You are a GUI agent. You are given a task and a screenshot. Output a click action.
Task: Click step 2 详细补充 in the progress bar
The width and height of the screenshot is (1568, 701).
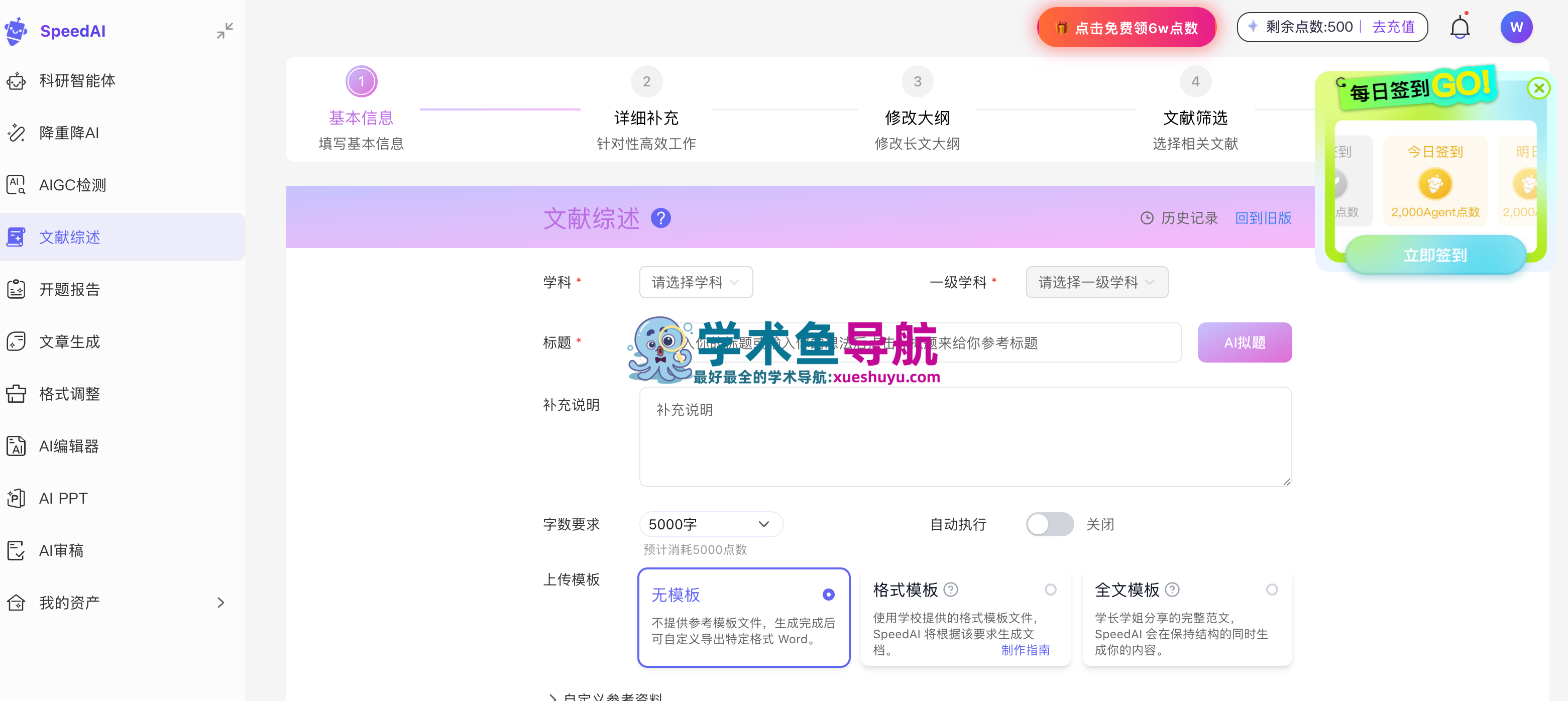click(x=646, y=109)
